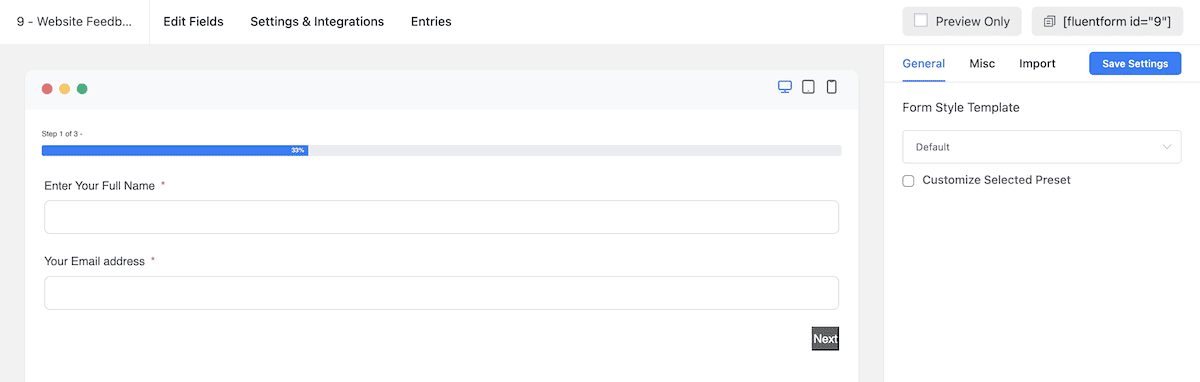Image resolution: width=1200 pixels, height=382 pixels.
Task: Click the yellow window dot
Action: point(64,88)
